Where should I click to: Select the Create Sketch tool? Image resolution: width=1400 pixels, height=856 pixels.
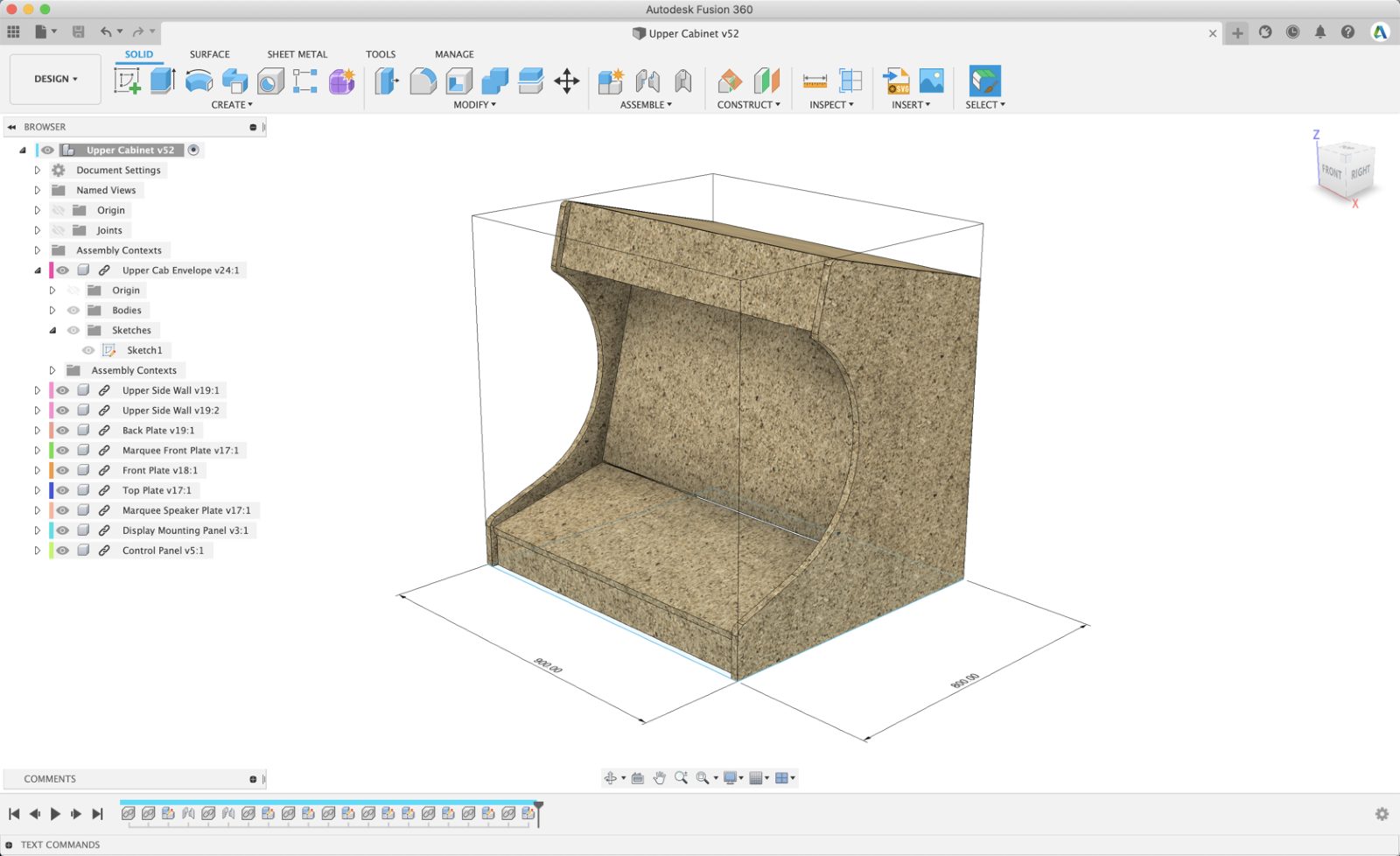(127, 81)
